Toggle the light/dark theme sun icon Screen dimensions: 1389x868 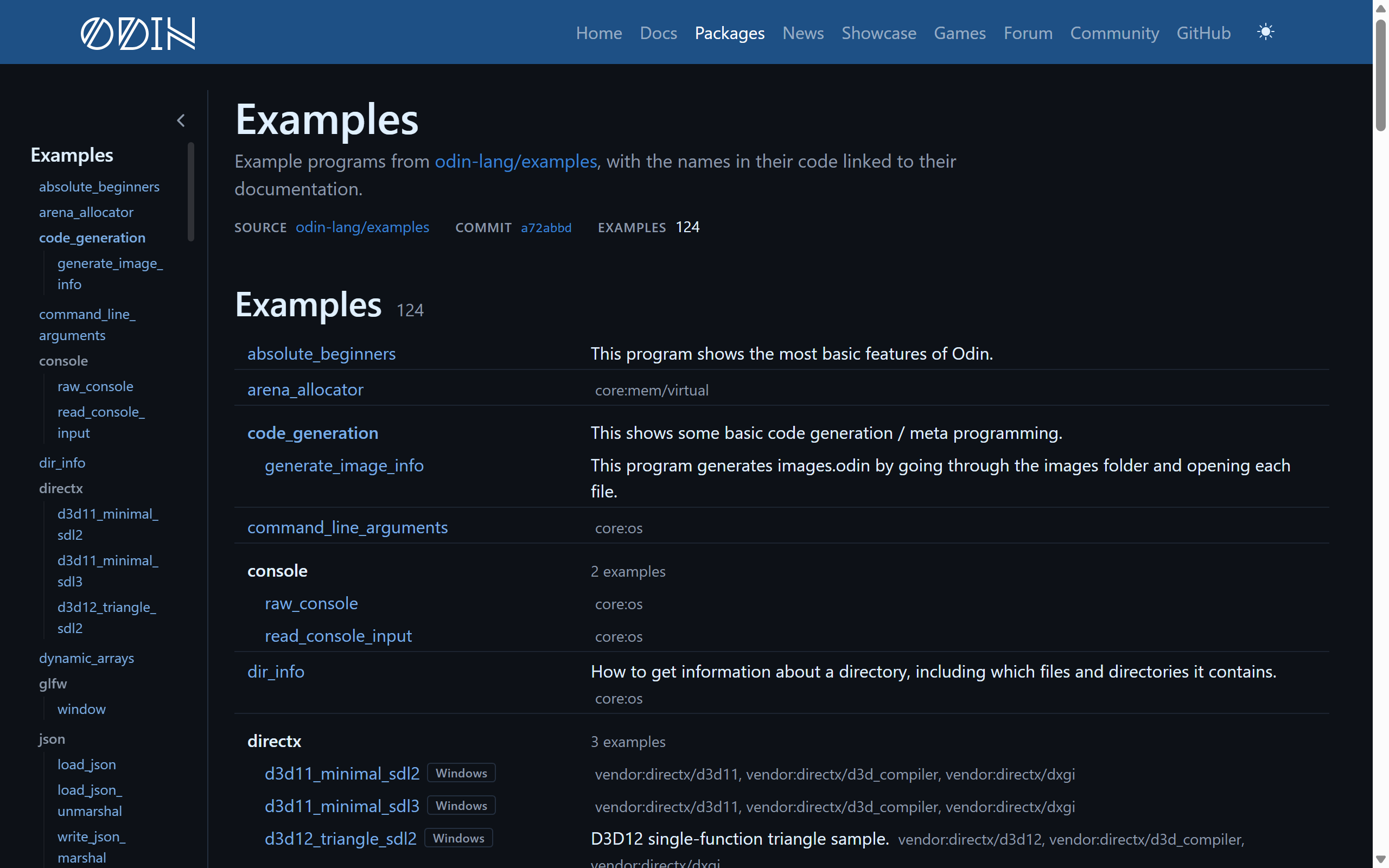pos(1266,31)
